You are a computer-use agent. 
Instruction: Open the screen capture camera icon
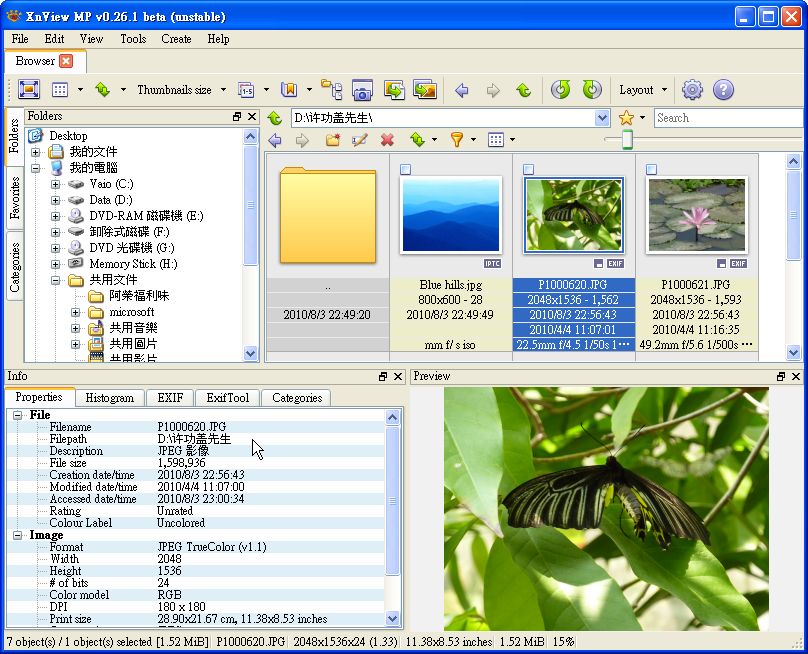[x=362, y=90]
